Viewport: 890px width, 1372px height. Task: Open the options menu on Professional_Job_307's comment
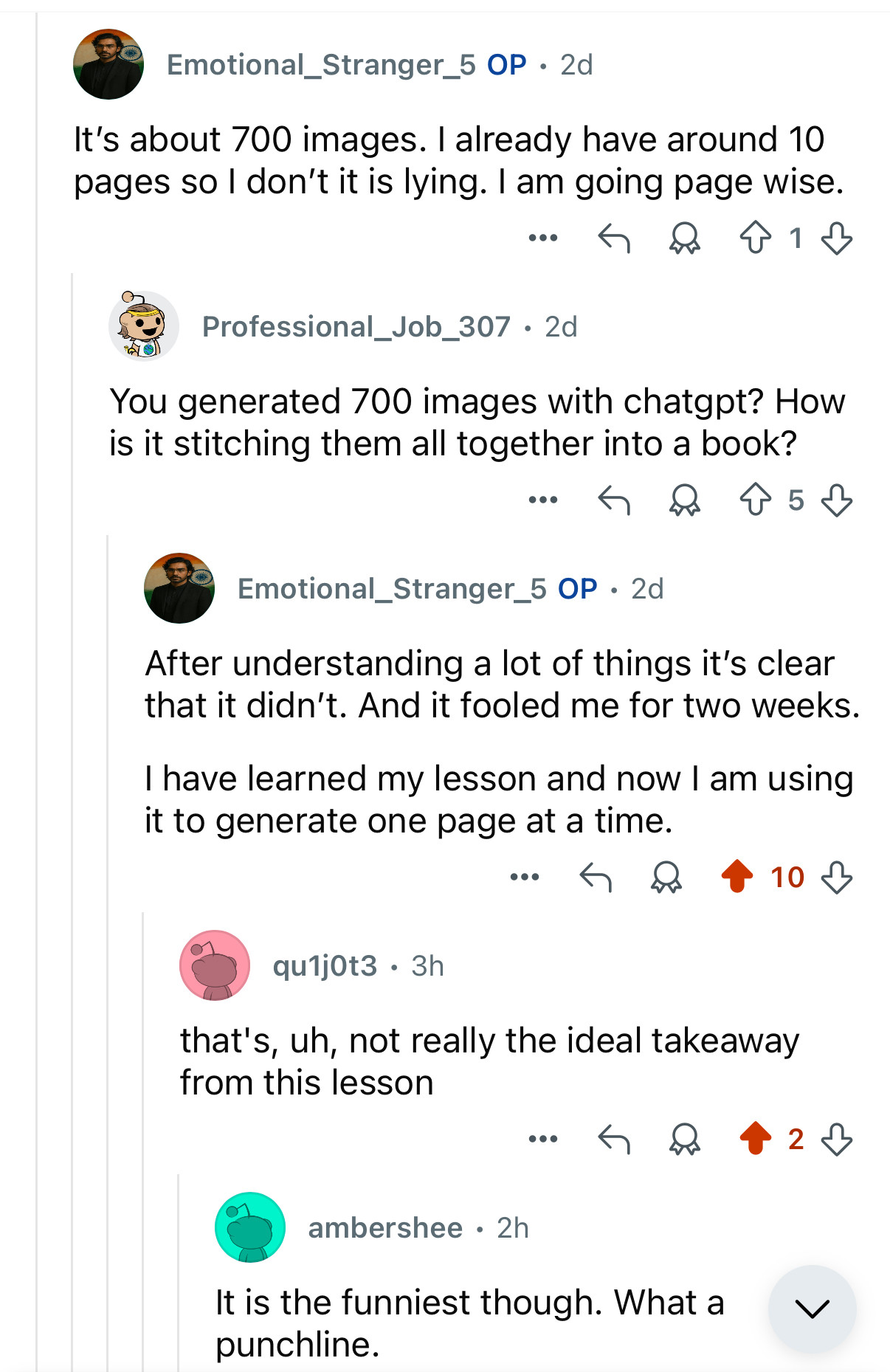pos(544,500)
